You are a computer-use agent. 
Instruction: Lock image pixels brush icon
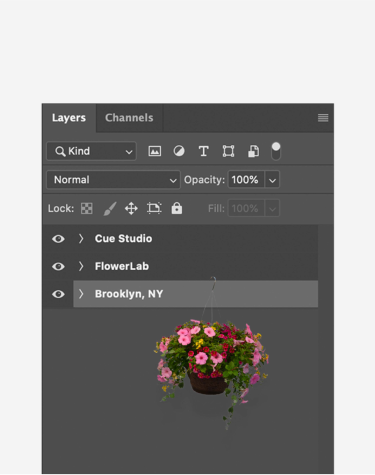coord(110,209)
